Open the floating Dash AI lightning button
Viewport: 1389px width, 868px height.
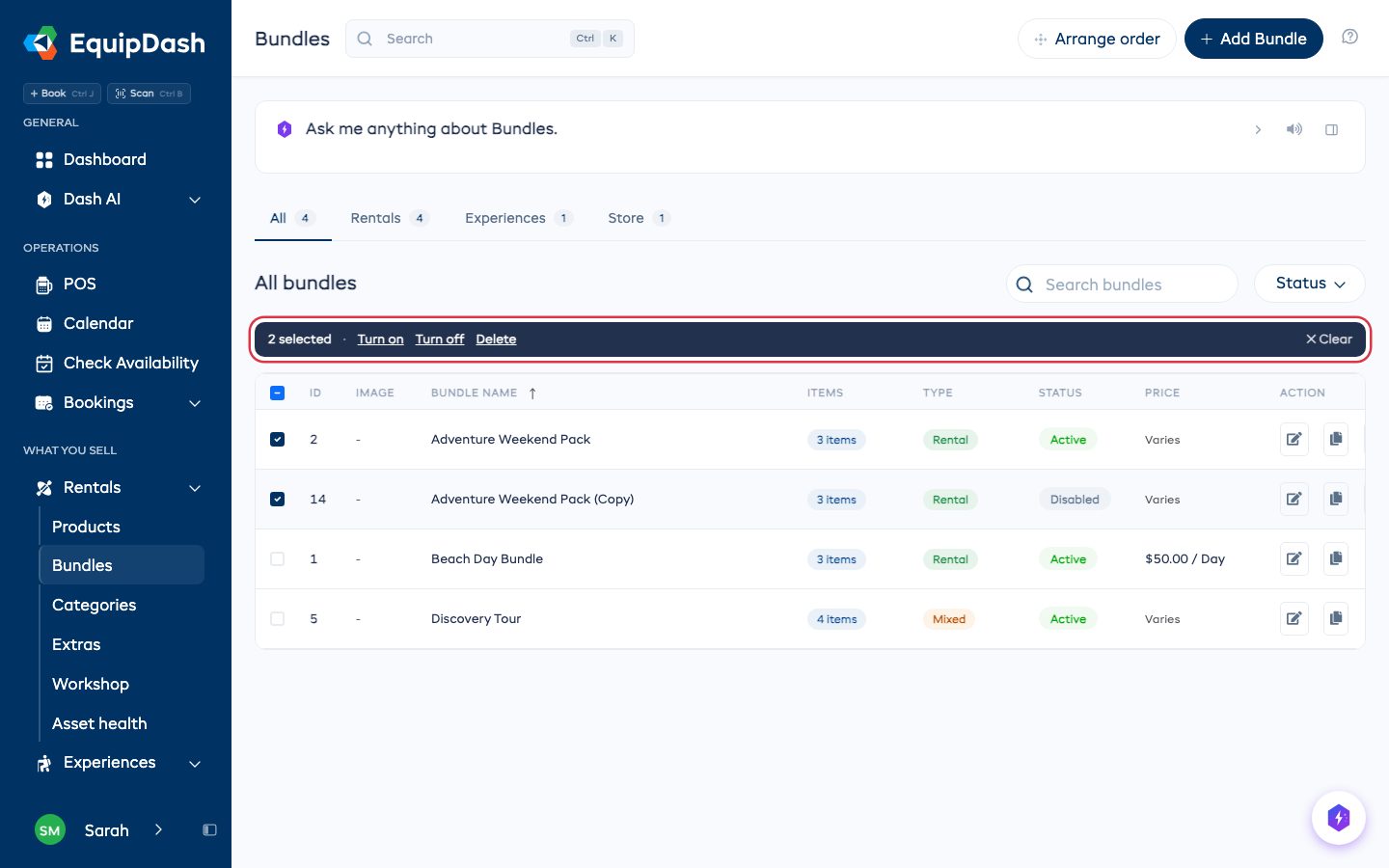click(1339, 818)
